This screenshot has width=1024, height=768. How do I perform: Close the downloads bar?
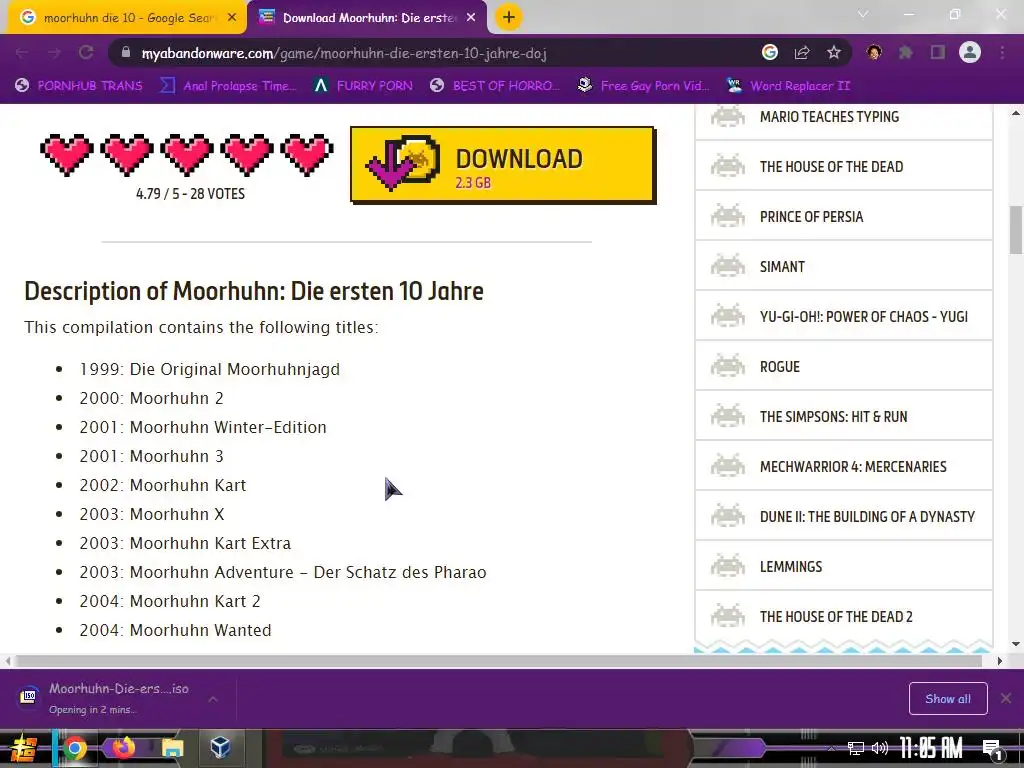(x=1006, y=698)
